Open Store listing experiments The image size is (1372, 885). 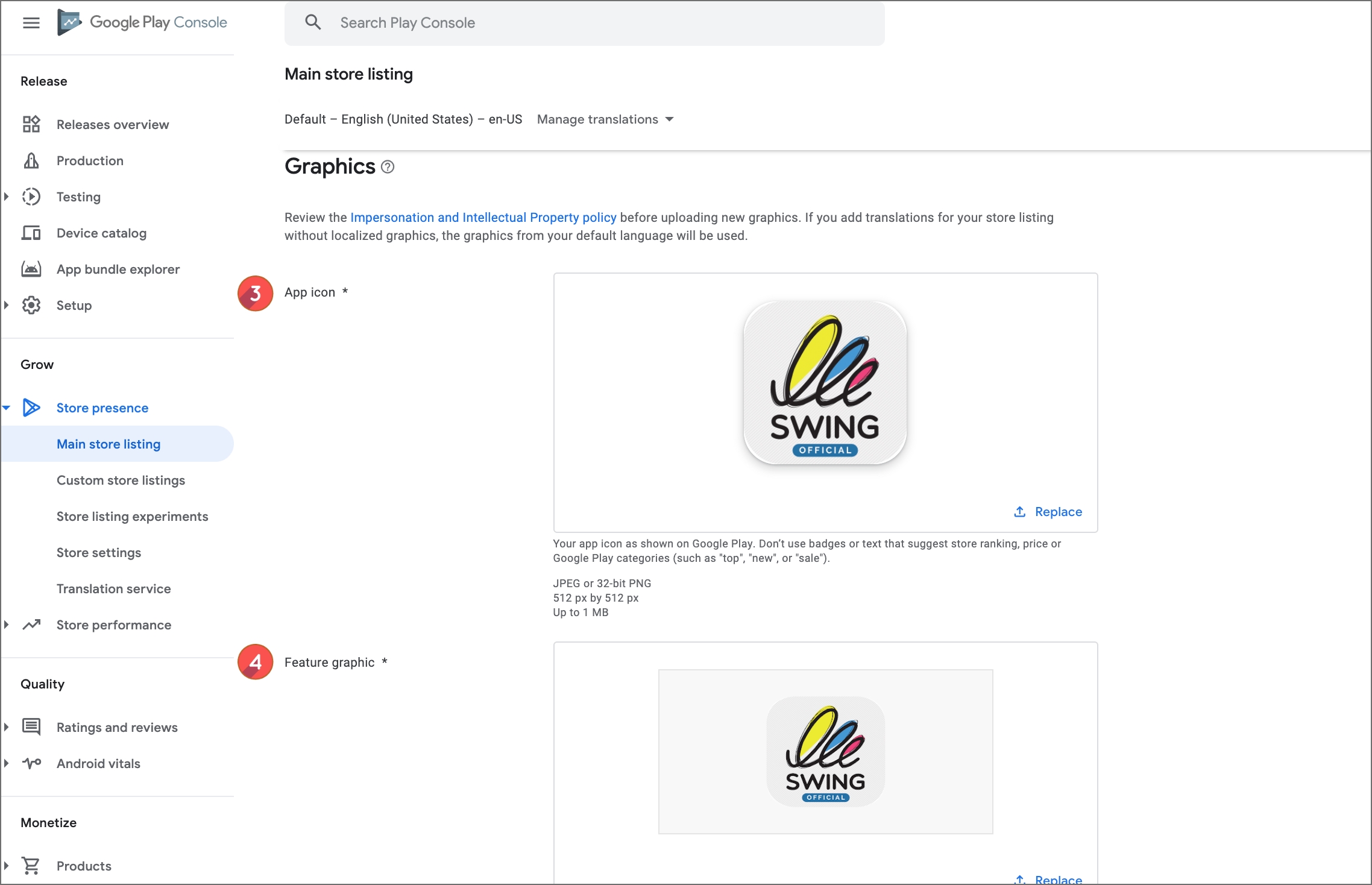click(132, 516)
